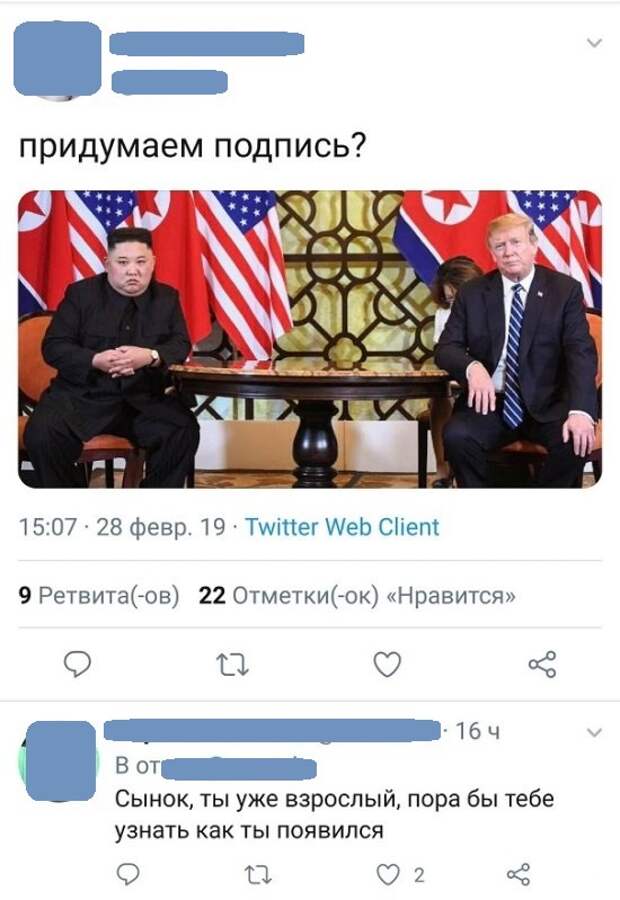Share the comment reply
Viewport: 620px width, 900px height.
click(x=518, y=874)
